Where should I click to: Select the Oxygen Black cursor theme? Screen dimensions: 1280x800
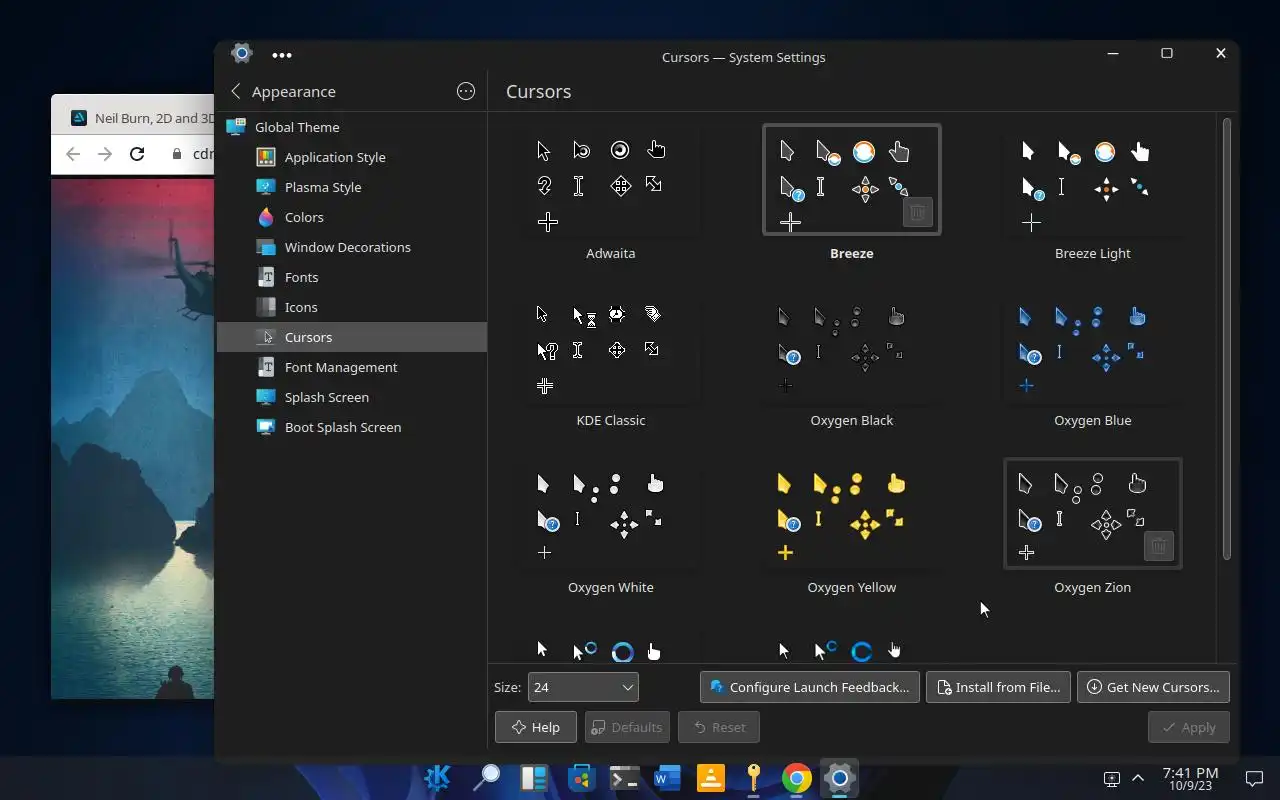coord(851,347)
